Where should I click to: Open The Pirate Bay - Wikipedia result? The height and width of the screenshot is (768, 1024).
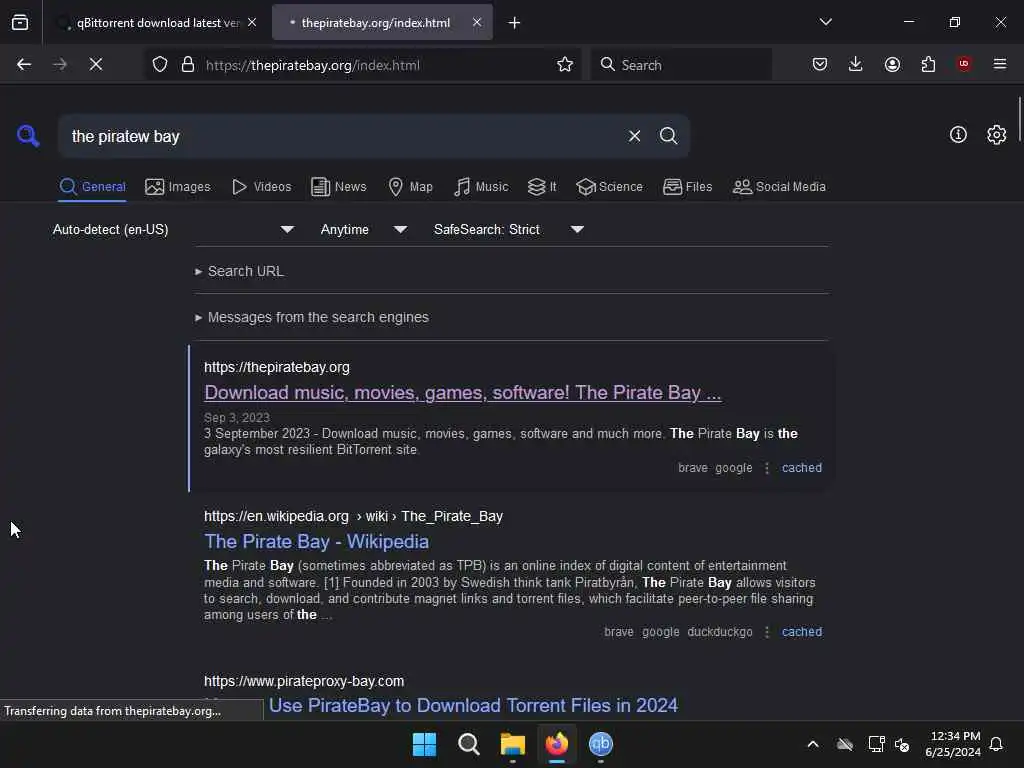coord(316,541)
